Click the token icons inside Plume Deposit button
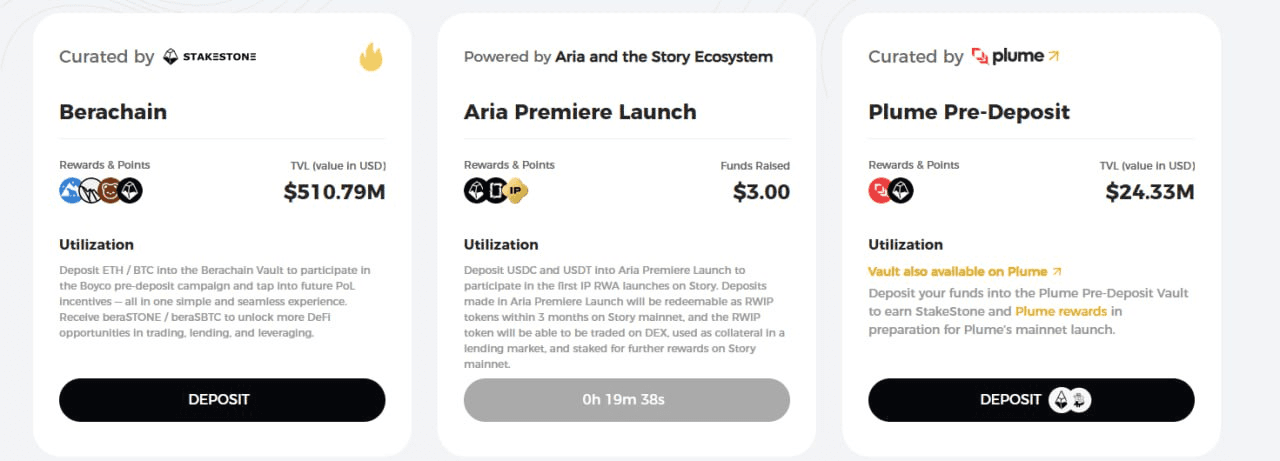The height and width of the screenshot is (461, 1280). pos(1069,400)
